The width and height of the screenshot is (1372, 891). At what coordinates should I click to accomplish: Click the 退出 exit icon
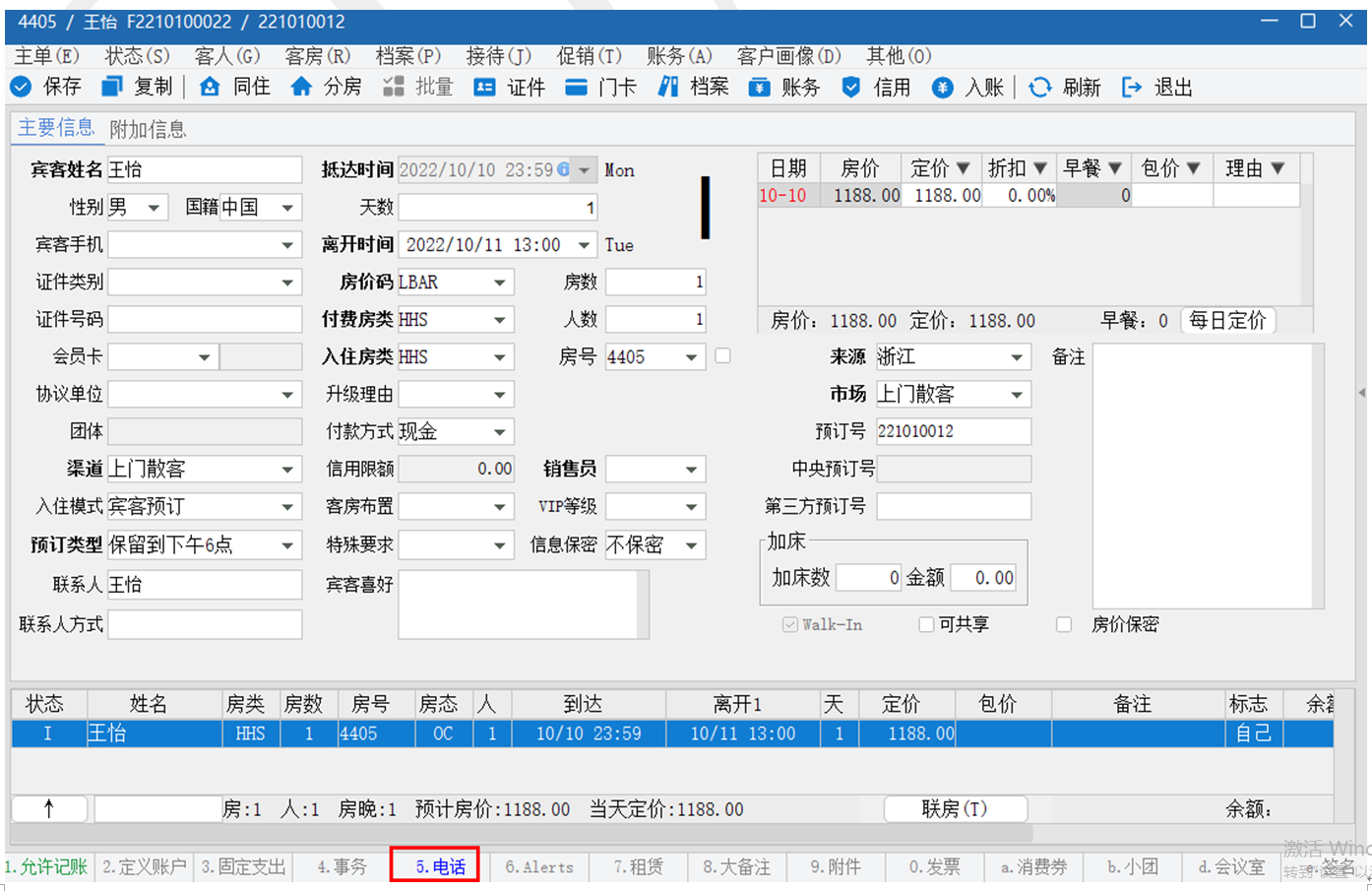point(1132,87)
